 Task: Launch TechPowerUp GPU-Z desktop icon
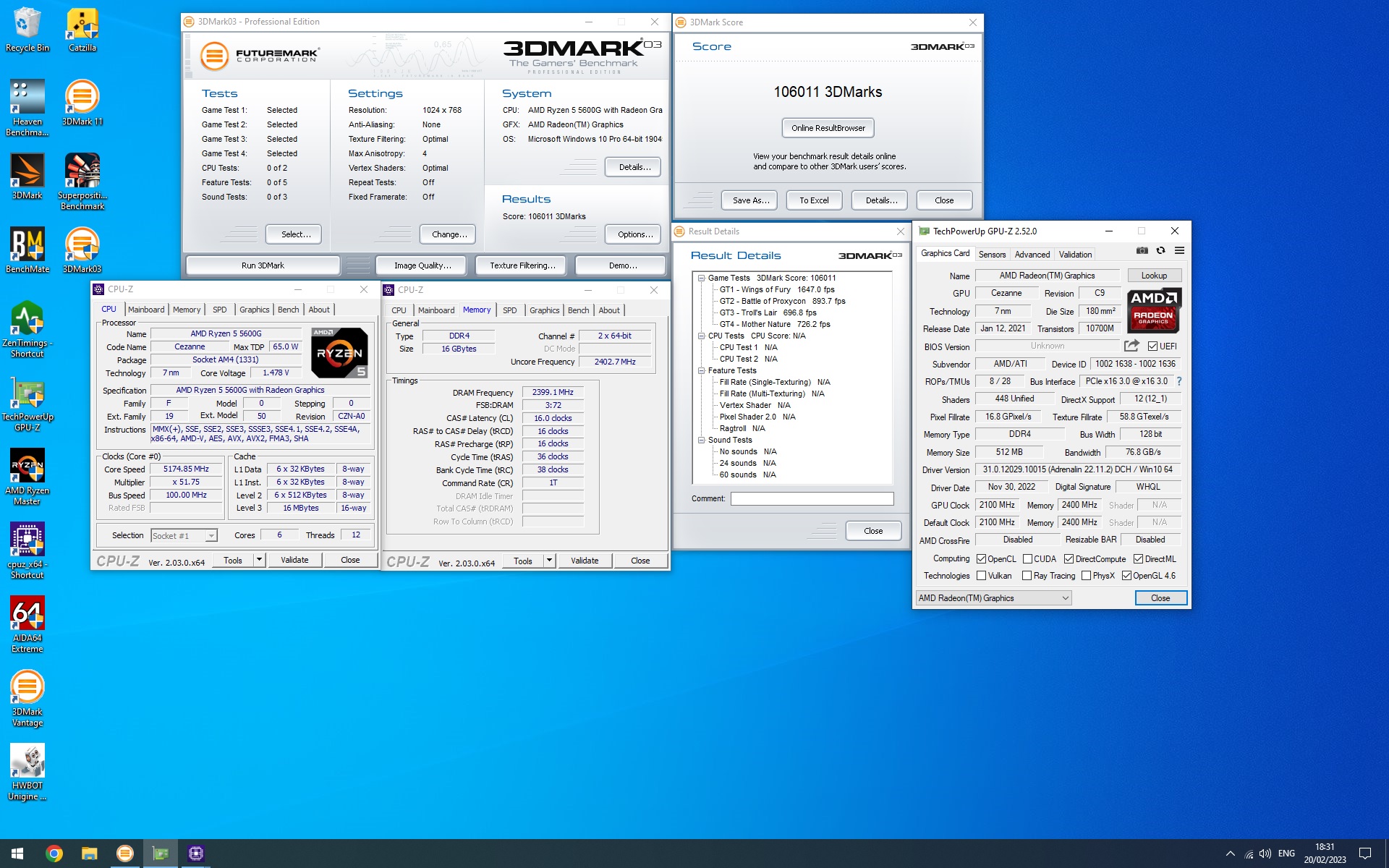(27, 402)
